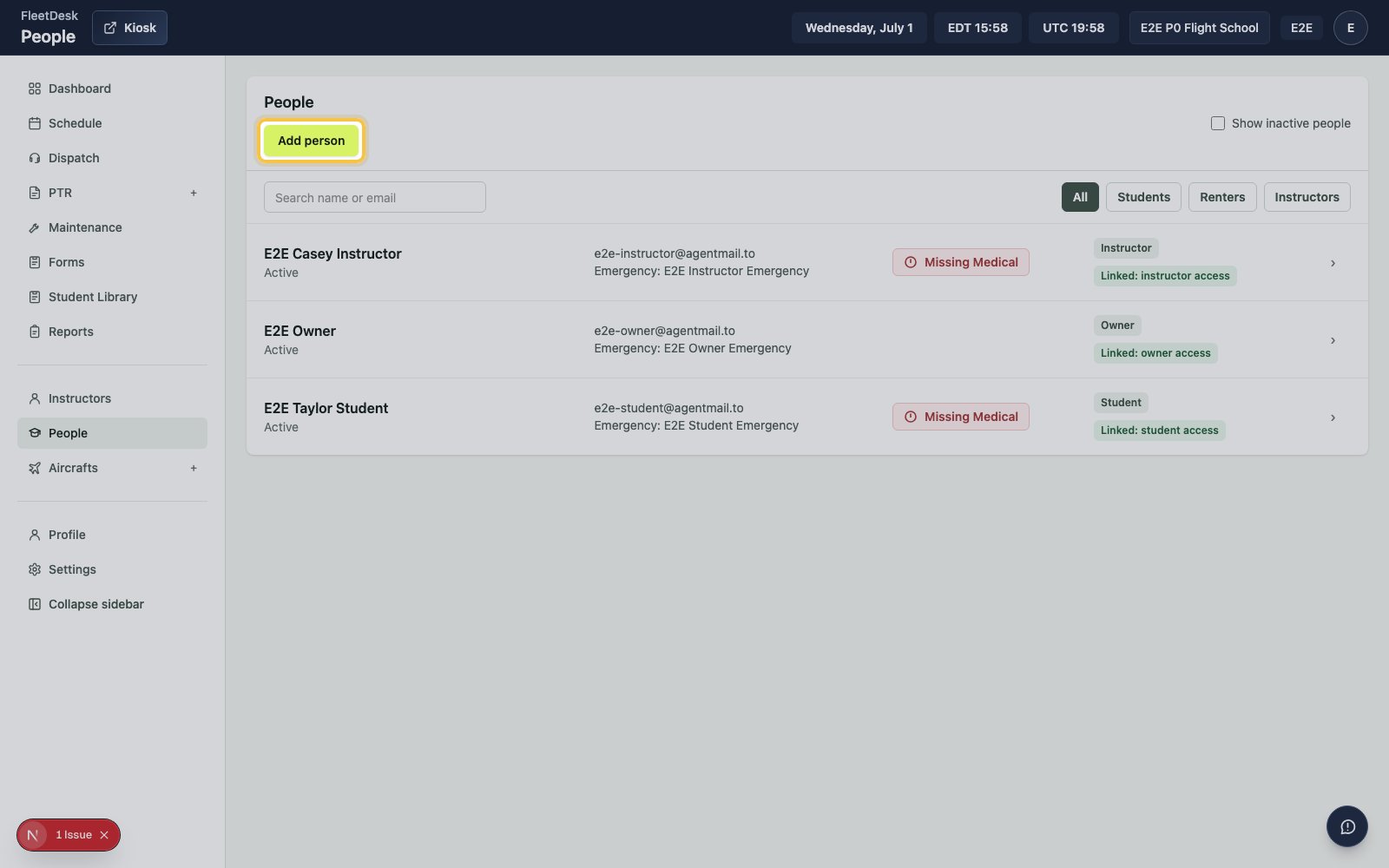
Task: Click e2e-owner@agentmail.to email
Action: [664, 331]
